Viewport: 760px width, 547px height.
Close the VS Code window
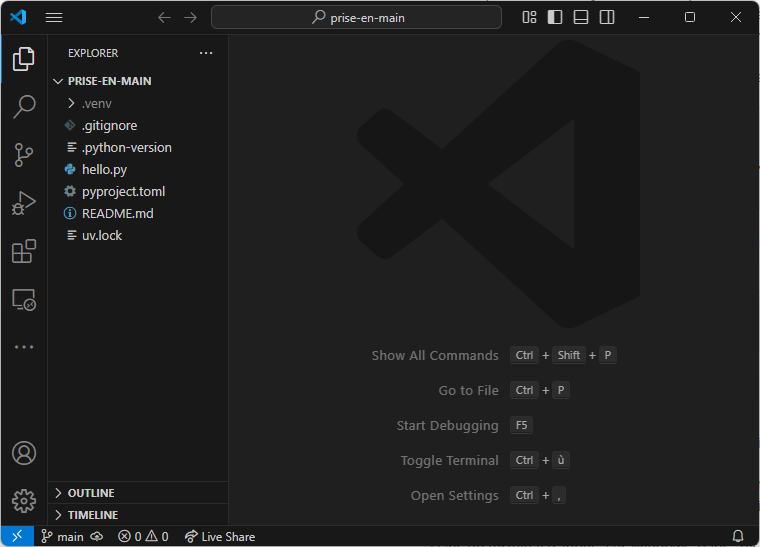pos(736,17)
